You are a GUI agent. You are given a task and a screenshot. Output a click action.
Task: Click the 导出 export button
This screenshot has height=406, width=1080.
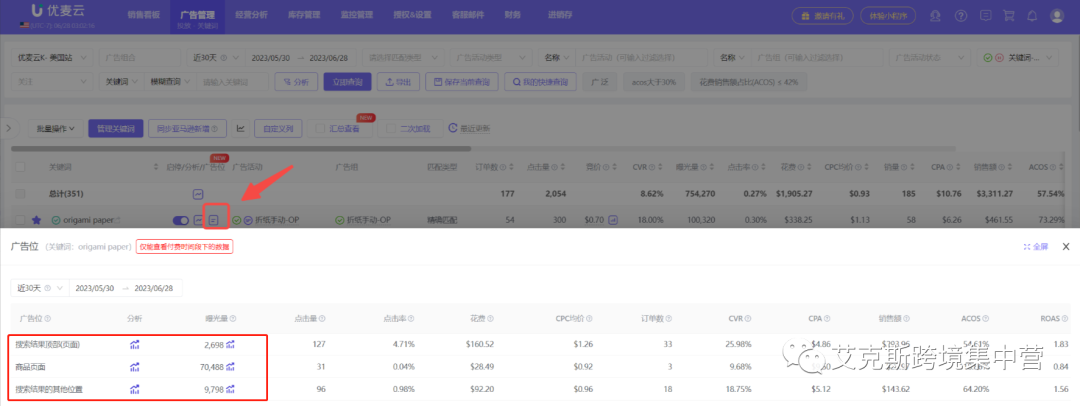point(398,82)
